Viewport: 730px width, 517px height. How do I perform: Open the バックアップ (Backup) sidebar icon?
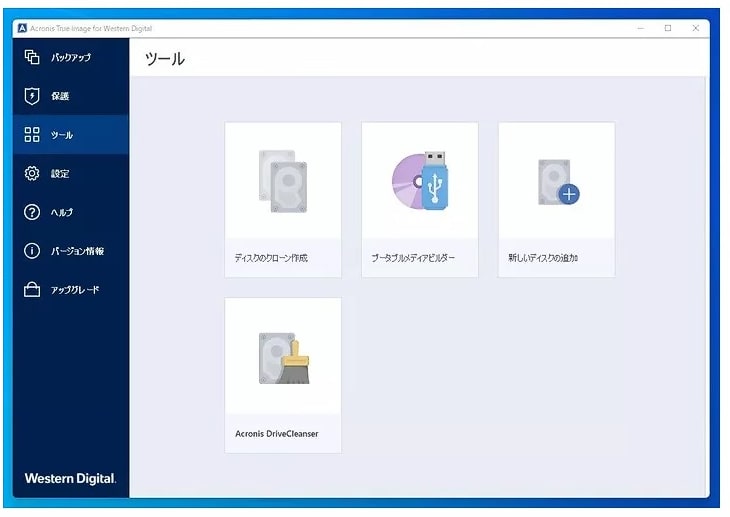click(32, 57)
